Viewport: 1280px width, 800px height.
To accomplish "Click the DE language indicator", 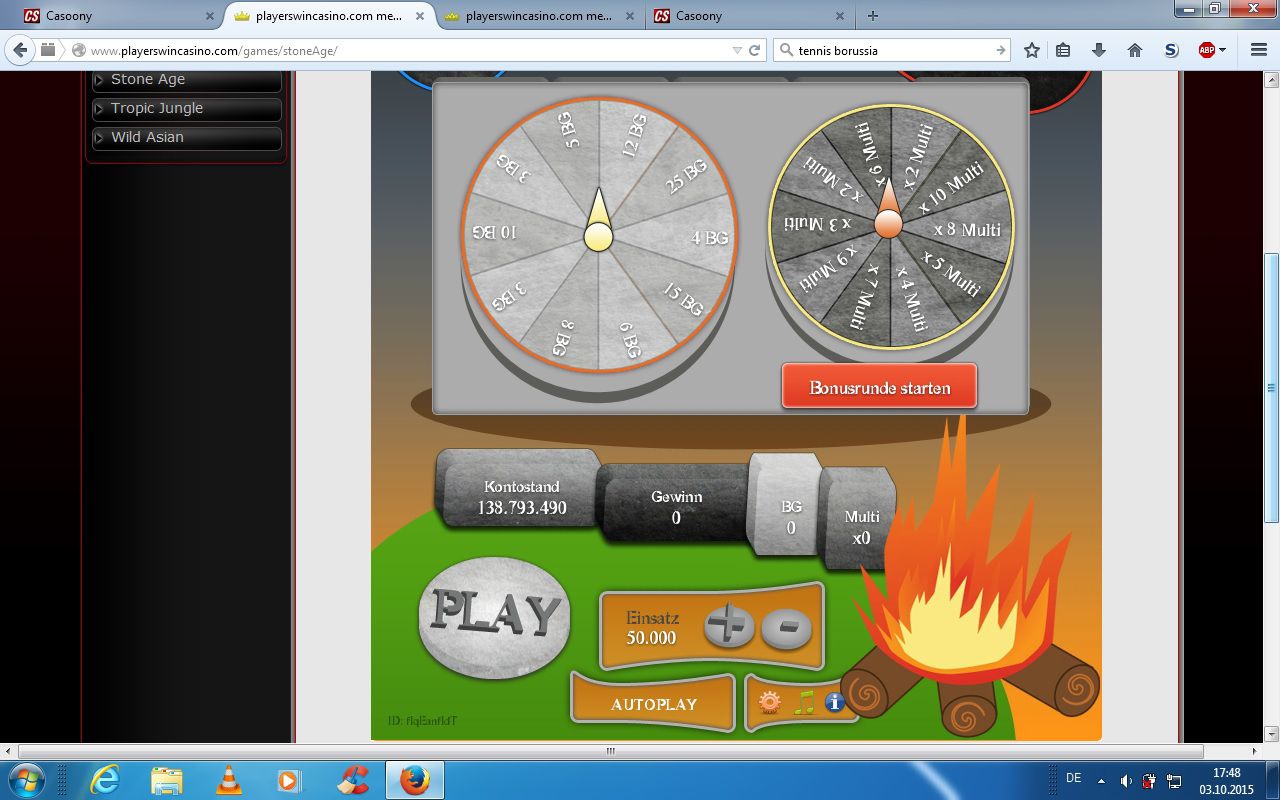I will coord(1074,778).
